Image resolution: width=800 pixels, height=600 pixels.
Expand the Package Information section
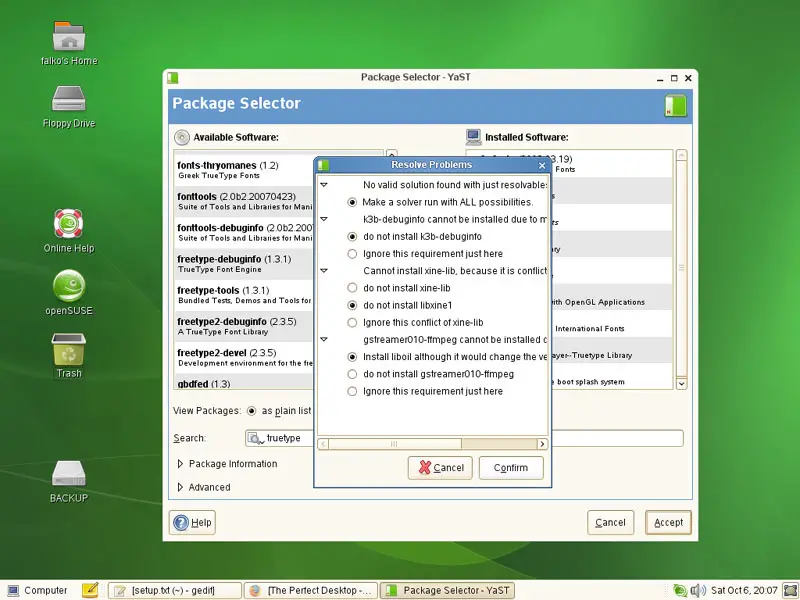tap(181, 464)
